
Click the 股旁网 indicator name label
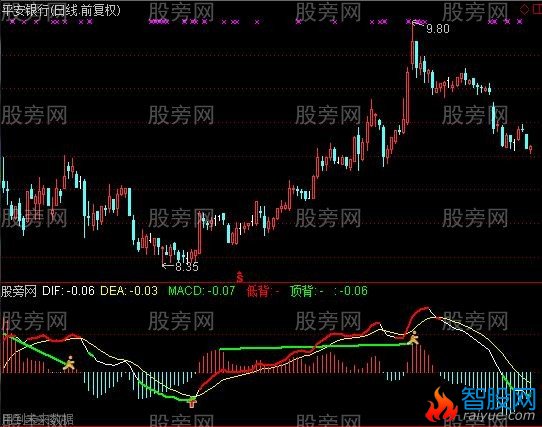pos(19,291)
